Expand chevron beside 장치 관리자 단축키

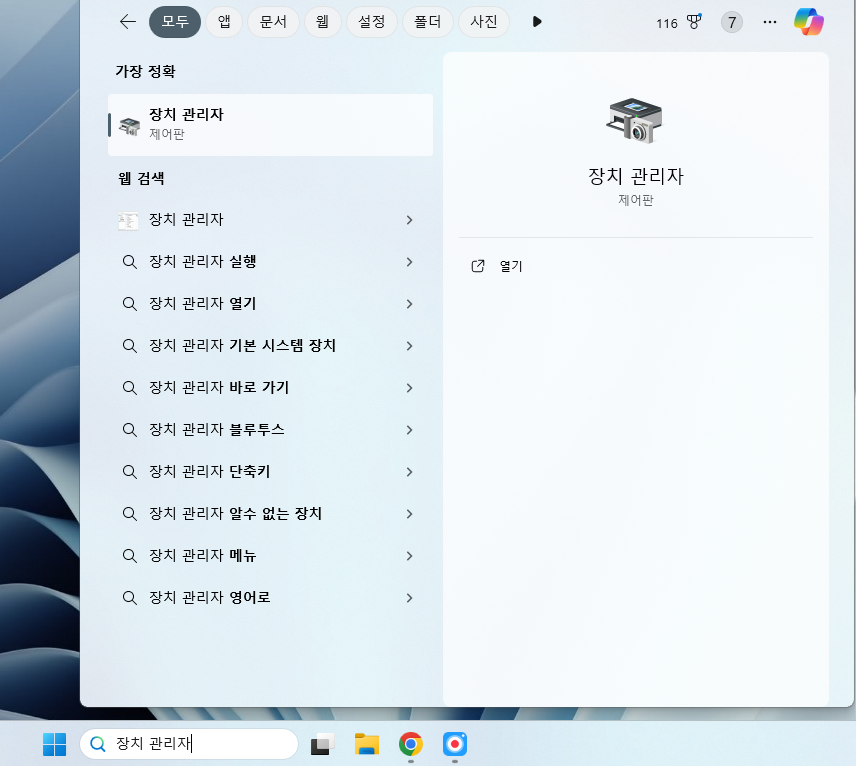point(409,472)
